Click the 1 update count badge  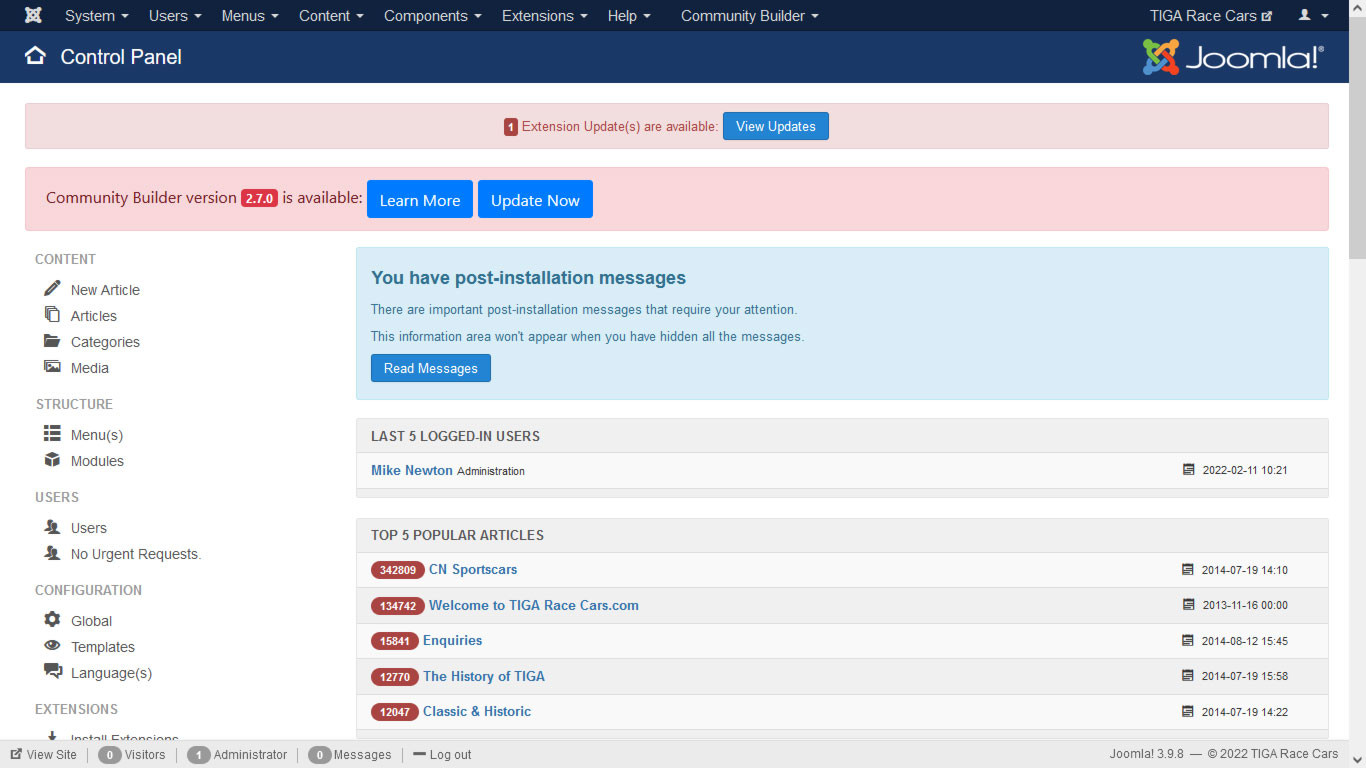[x=510, y=127]
